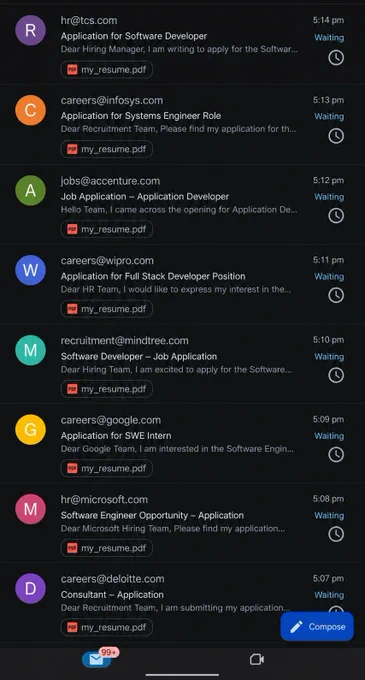The height and width of the screenshot is (680, 365).
Task: Click the 5:08 pm timestamp
Action: (x=329, y=499)
